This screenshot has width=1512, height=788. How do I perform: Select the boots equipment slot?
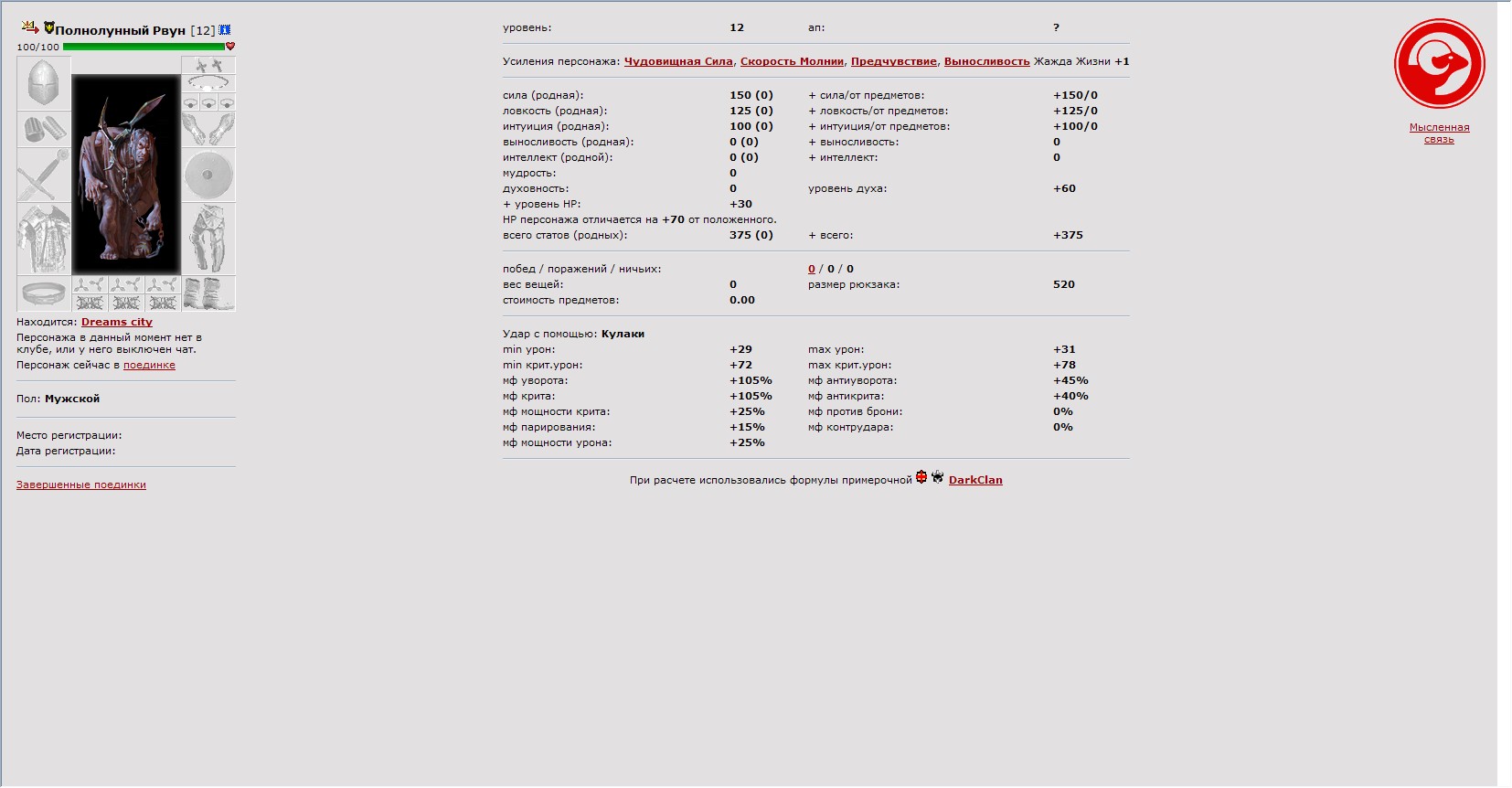tap(208, 293)
